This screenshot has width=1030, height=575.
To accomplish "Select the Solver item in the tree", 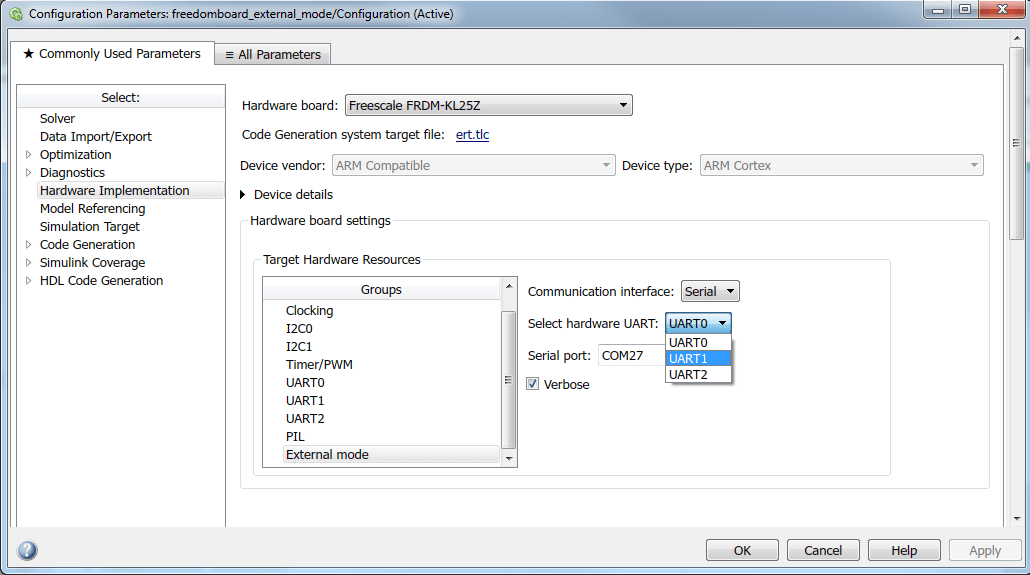I will tap(58, 118).
